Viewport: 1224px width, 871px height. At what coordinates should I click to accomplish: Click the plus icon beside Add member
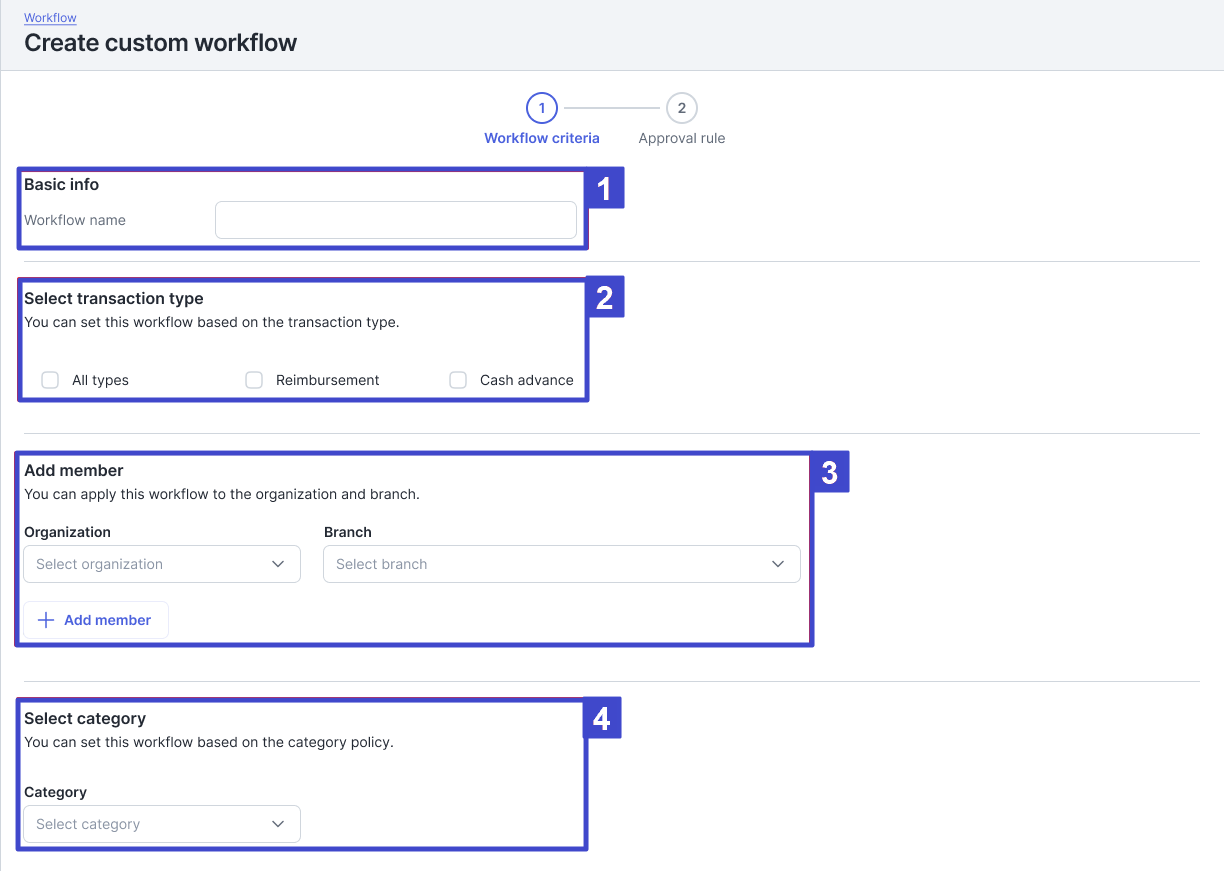tap(45, 620)
